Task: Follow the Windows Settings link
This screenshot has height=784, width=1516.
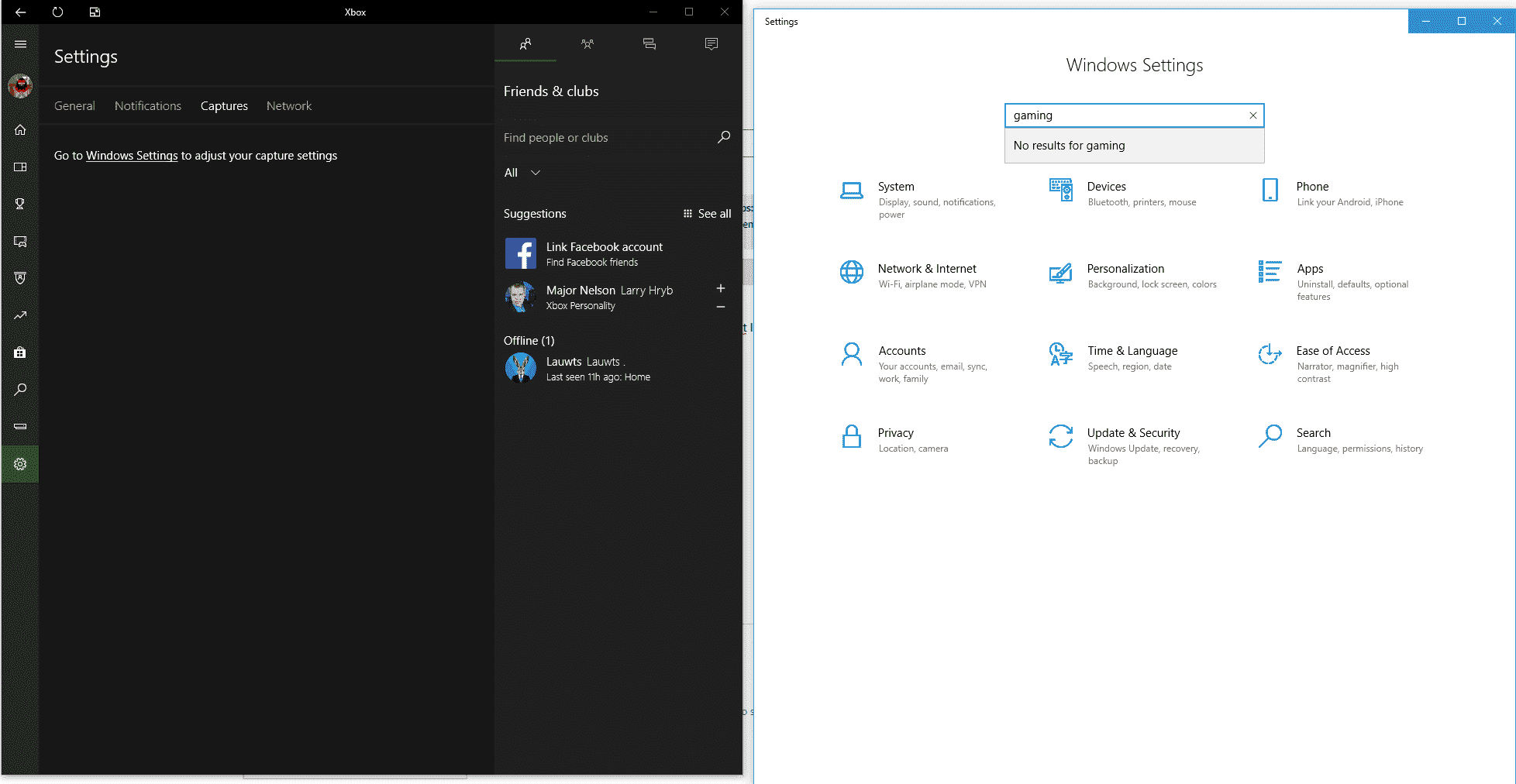Action: point(132,156)
